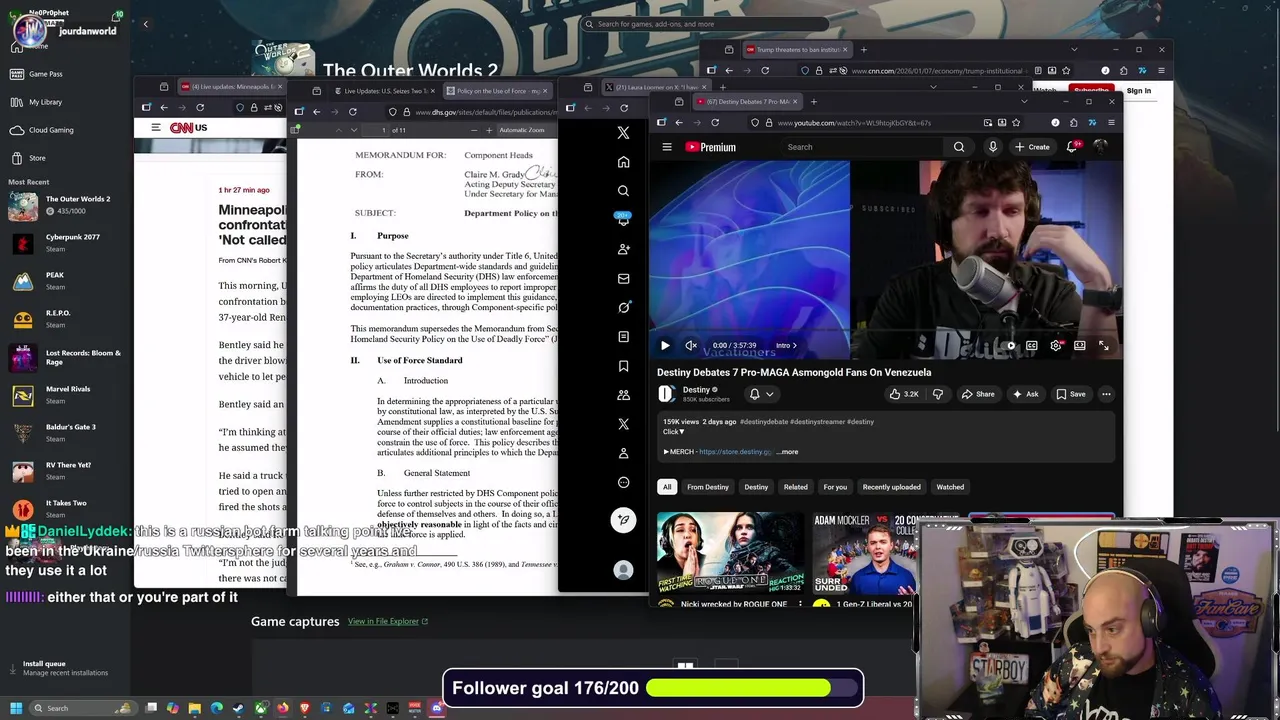The height and width of the screenshot is (720, 1280).
Task: Like the Destiny Debates video
Action: pyautogui.click(x=904, y=394)
